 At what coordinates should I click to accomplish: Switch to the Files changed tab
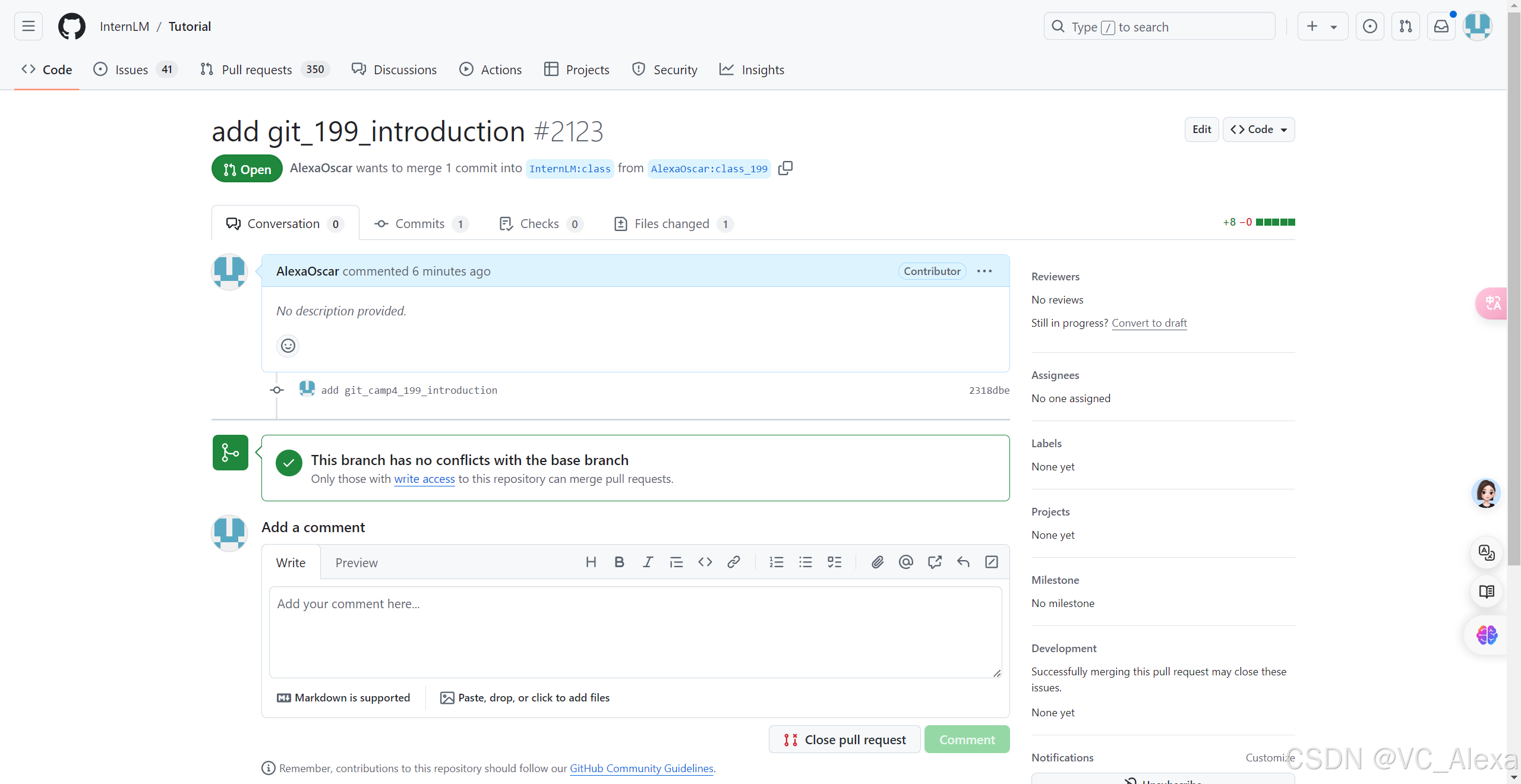click(x=674, y=223)
